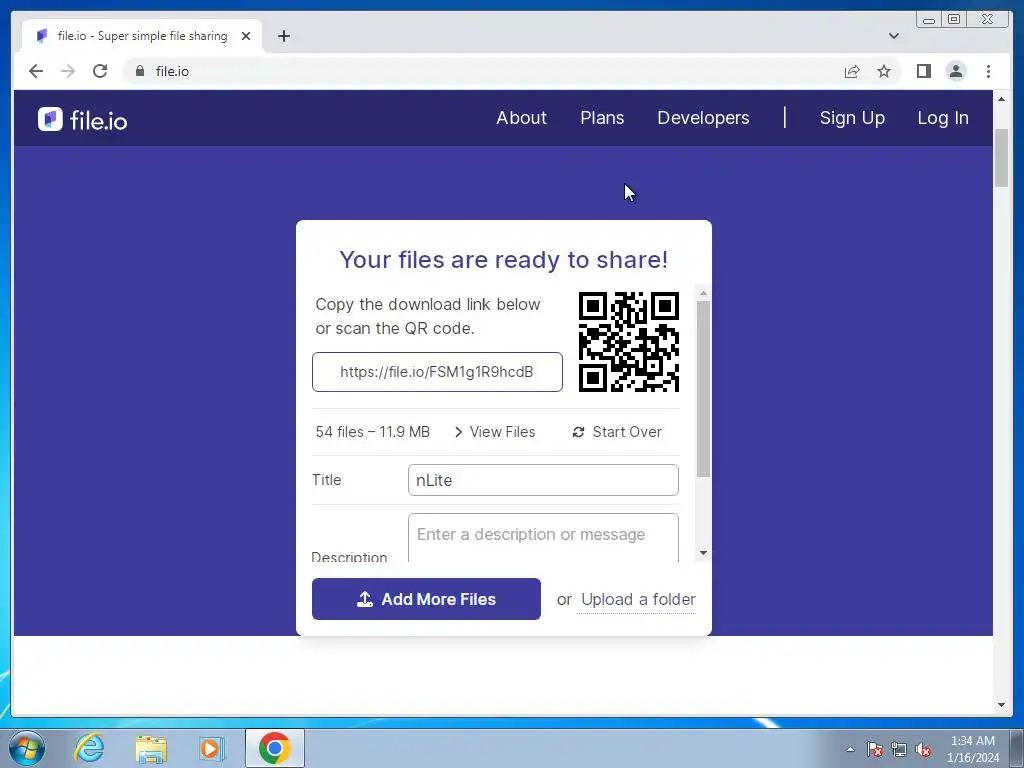
Task: Open the clock showing 1:34 AM
Action: coord(973,749)
